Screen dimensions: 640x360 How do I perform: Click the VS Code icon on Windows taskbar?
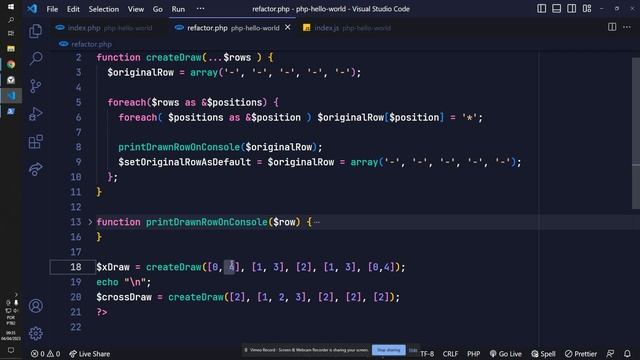click(x=11, y=96)
